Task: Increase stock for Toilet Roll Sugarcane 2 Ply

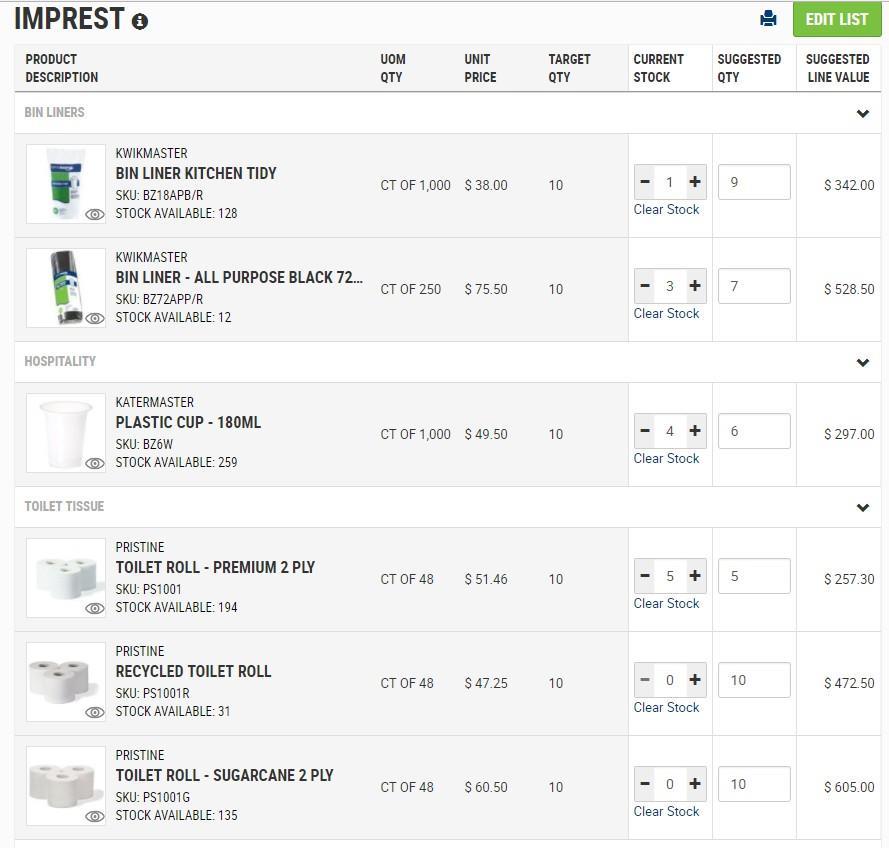Action: (x=695, y=784)
